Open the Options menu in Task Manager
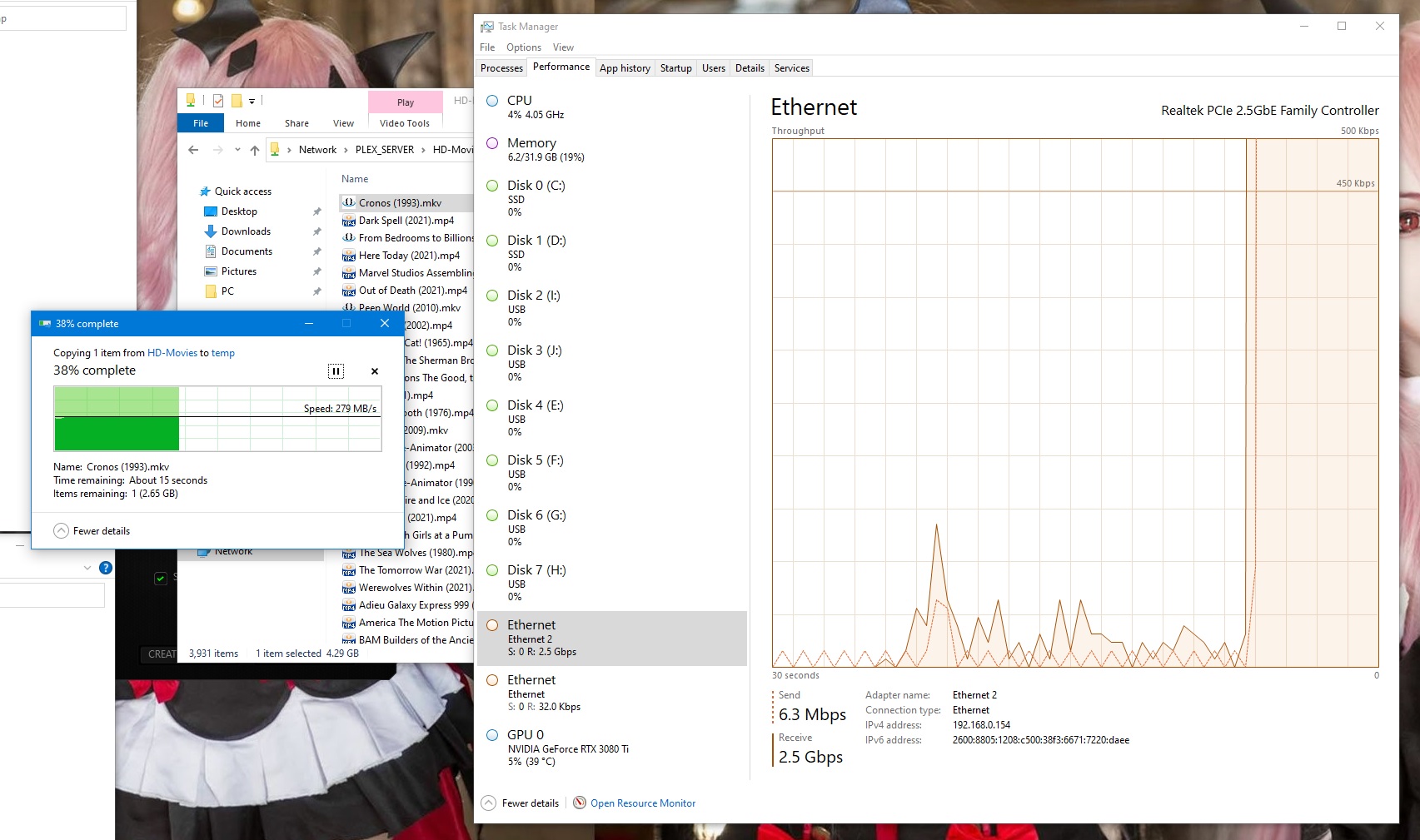 pyautogui.click(x=523, y=47)
